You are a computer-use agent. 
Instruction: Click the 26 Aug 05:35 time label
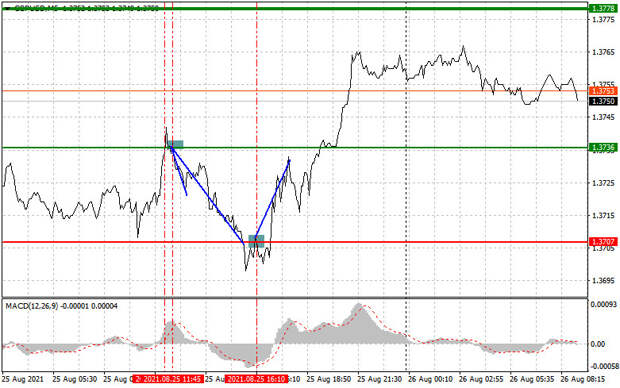pyautogui.click(x=532, y=379)
